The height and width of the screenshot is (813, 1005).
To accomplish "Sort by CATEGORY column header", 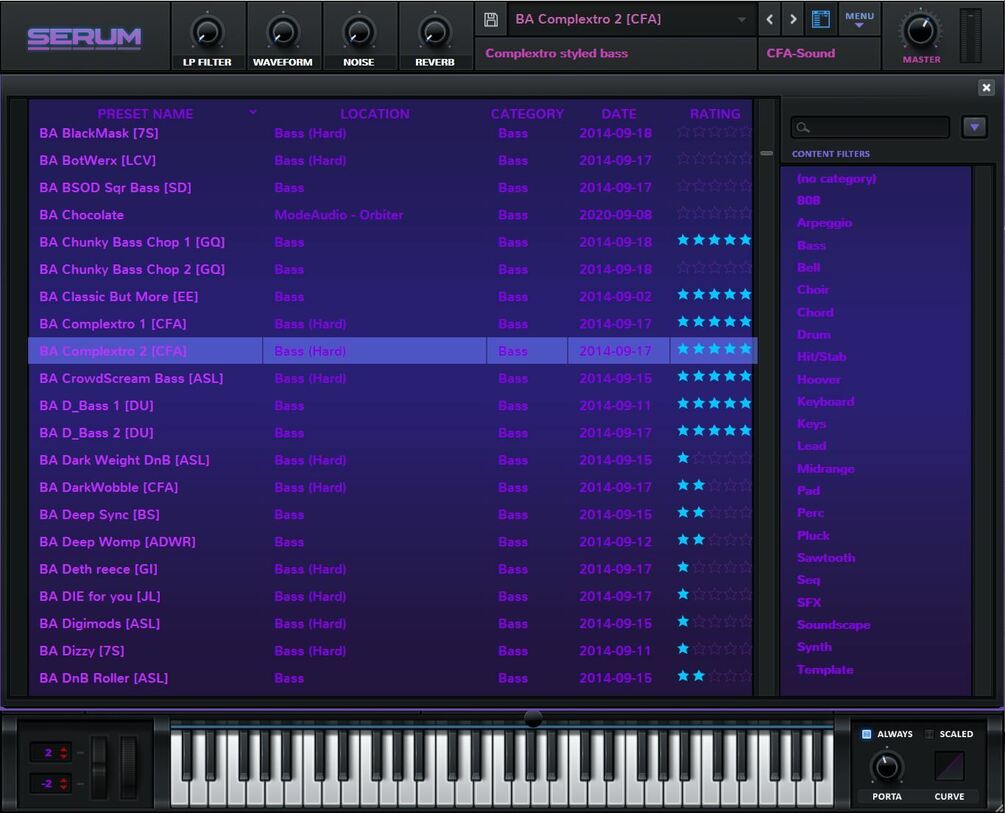I will (x=527, y=113).
